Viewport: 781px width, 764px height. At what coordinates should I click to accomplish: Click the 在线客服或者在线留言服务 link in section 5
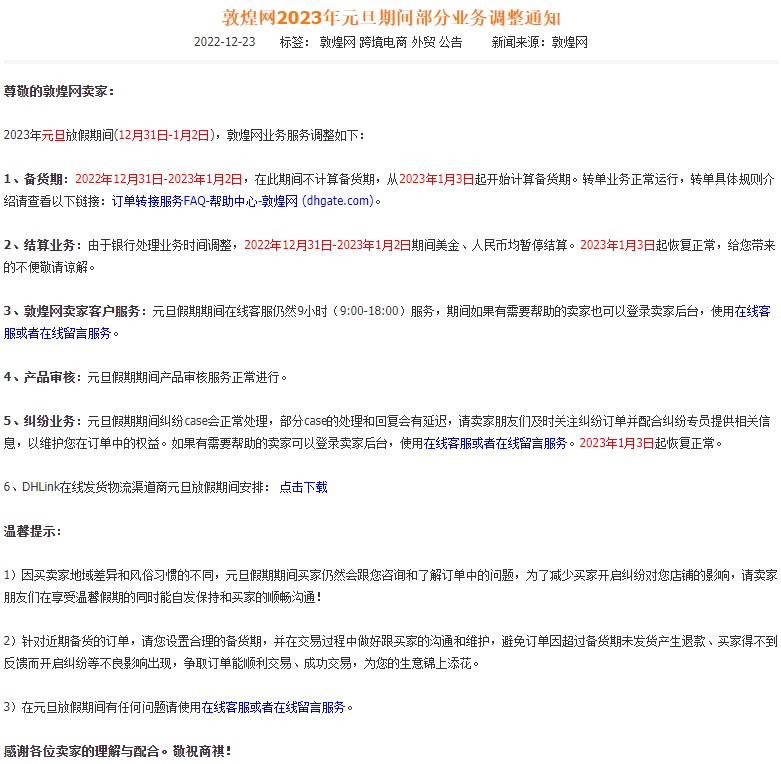coord(495,443)
